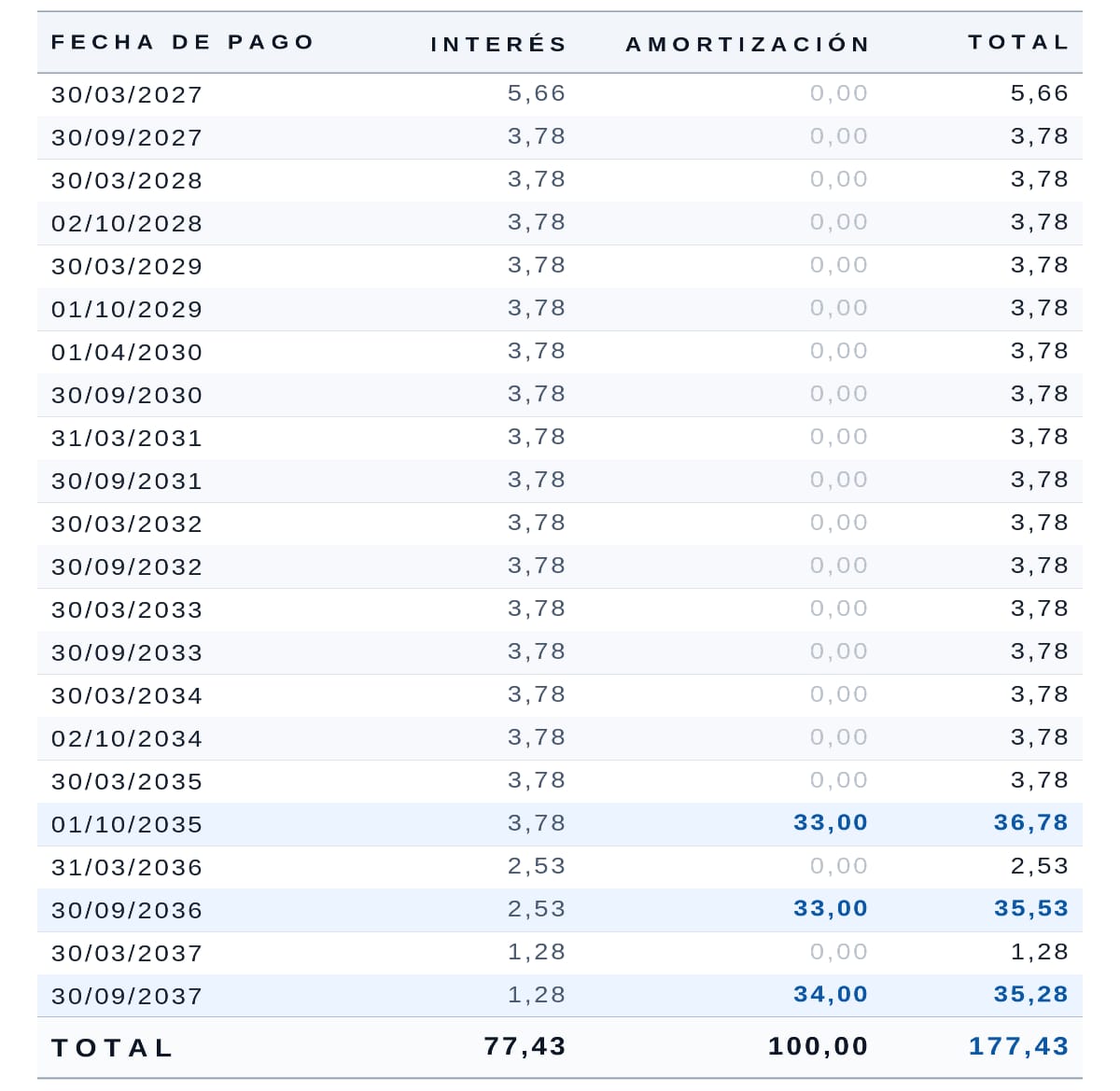The width and height of the screenshot is (1120, 1091).
Task: Click the amortization value 34,00
Action: tap(831, 994)
